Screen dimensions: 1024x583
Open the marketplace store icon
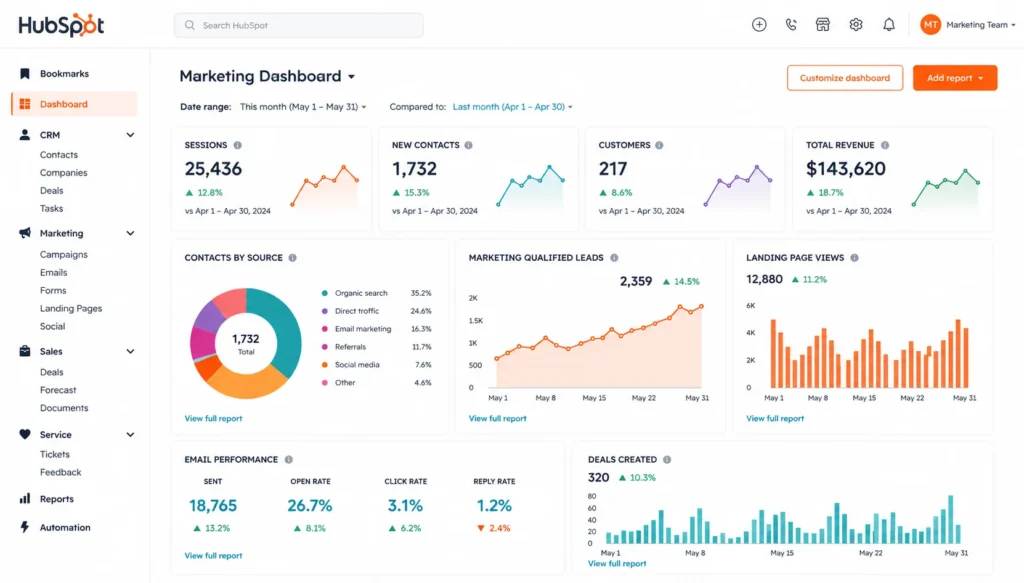[x=823, y=25]
